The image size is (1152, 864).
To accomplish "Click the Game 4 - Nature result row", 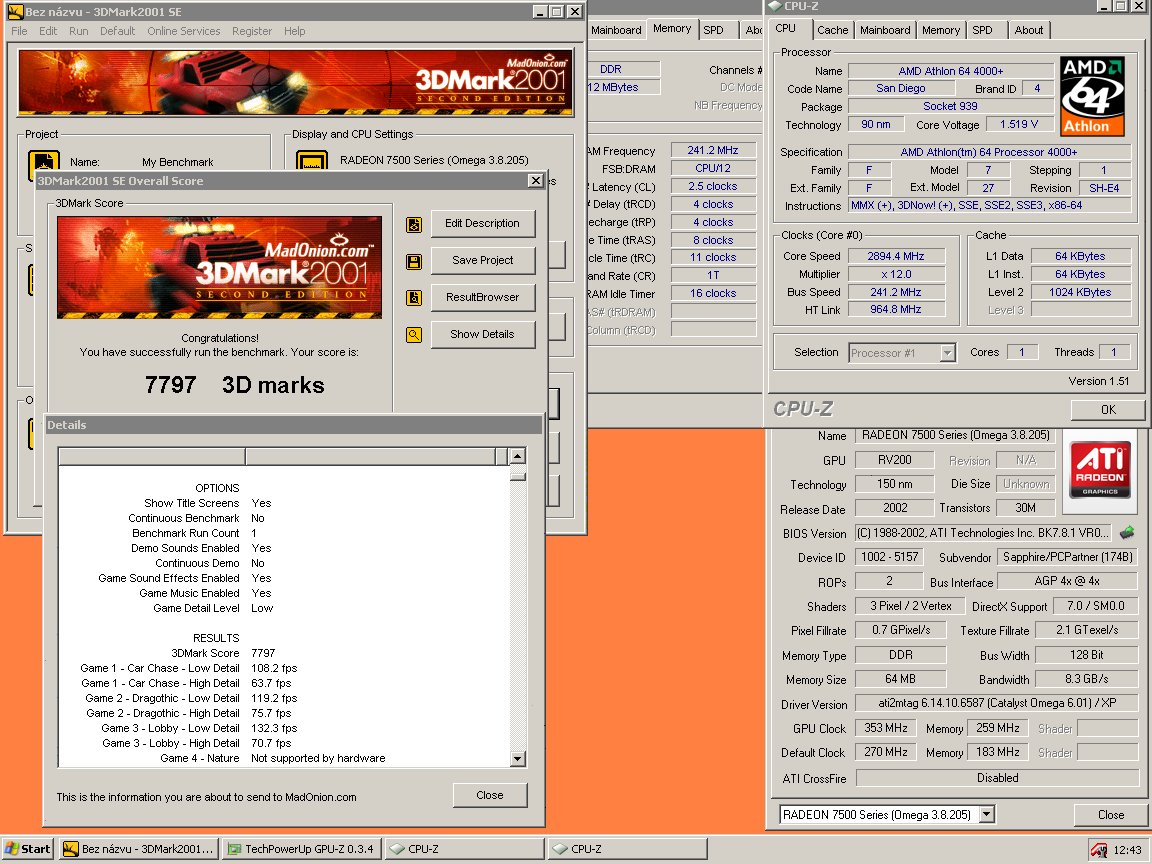I will point(272,758).
